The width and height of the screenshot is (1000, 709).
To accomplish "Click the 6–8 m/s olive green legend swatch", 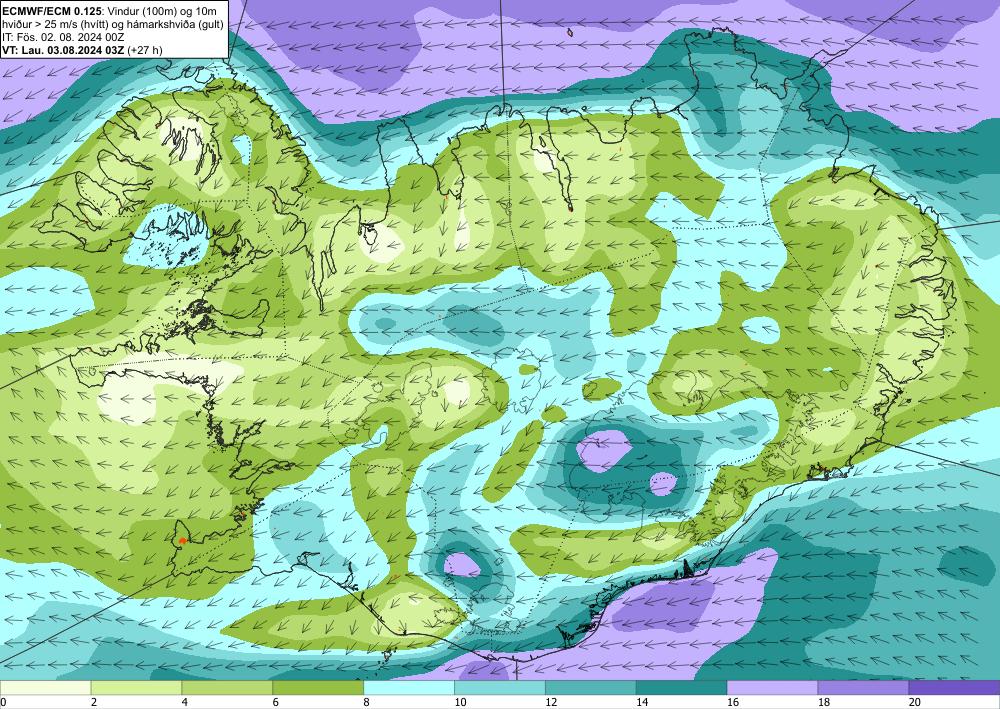I will tap(318, 688).
